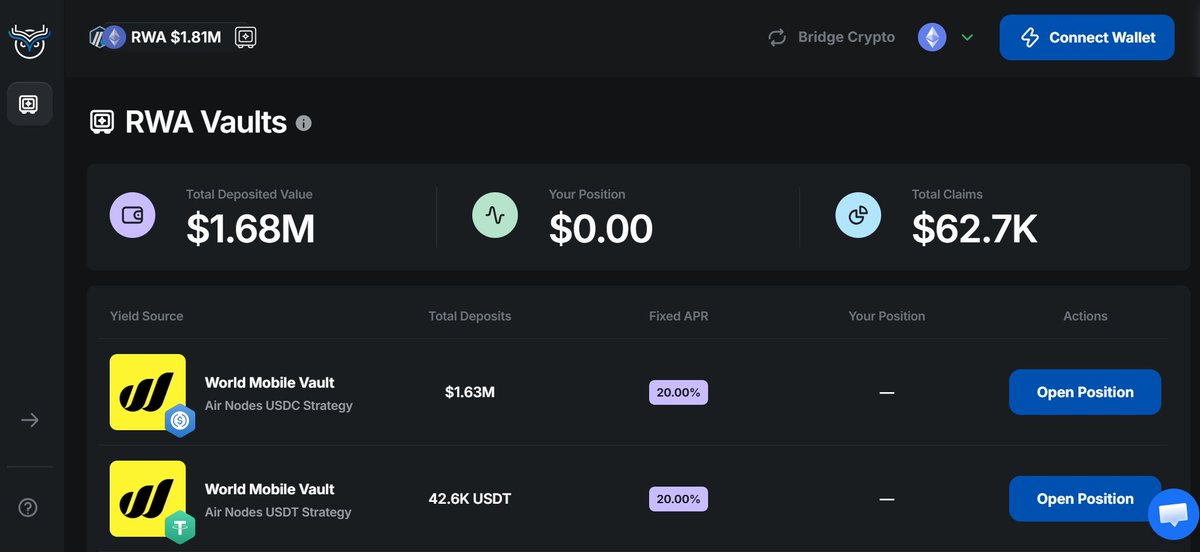
Task: Click the vault icon next to RWA $1.81M
Action: point(246,38)
